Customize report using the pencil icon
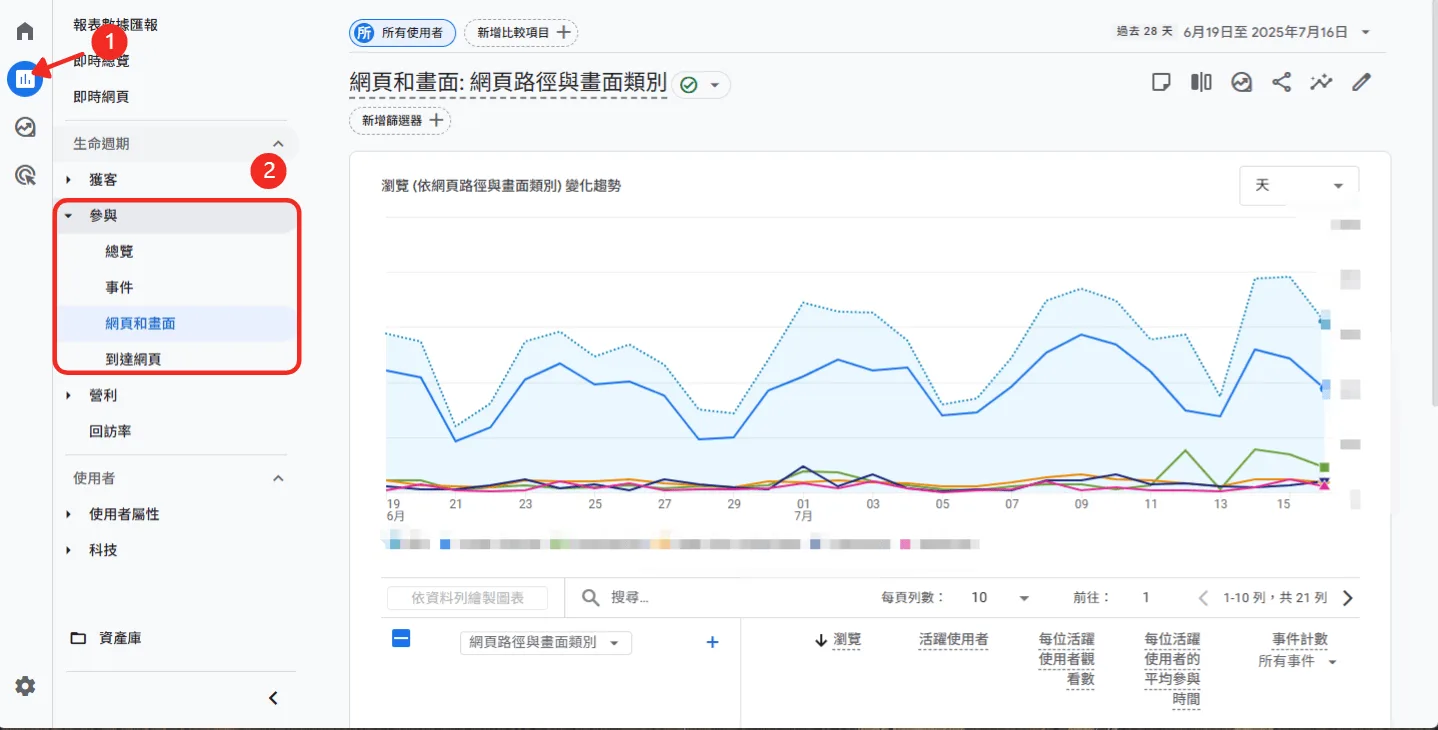Viewport: 1438px width, 730px height. tap(1361, 82)
